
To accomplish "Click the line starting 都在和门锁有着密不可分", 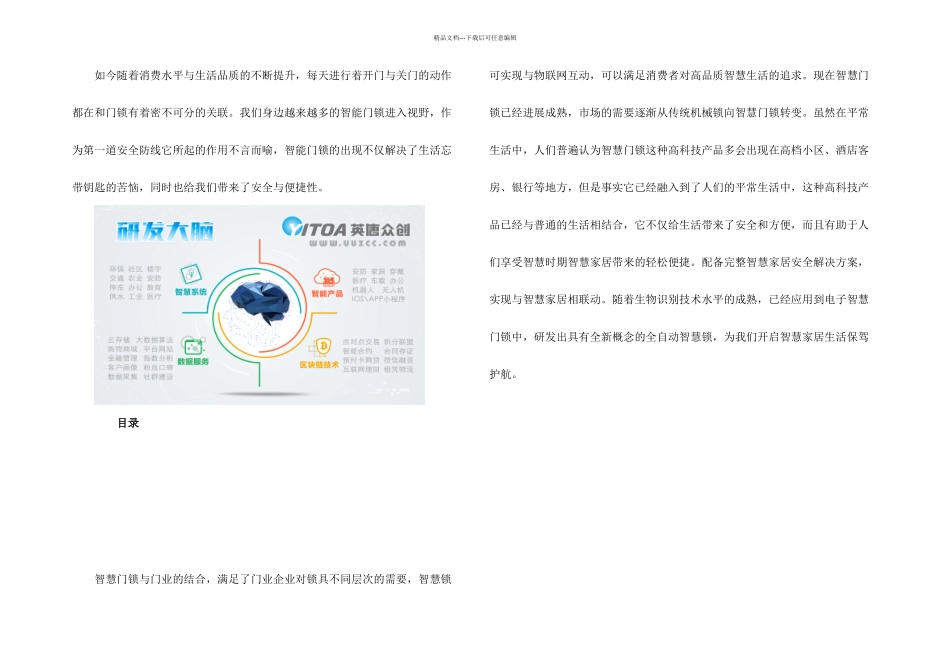I will click(262, 113).
